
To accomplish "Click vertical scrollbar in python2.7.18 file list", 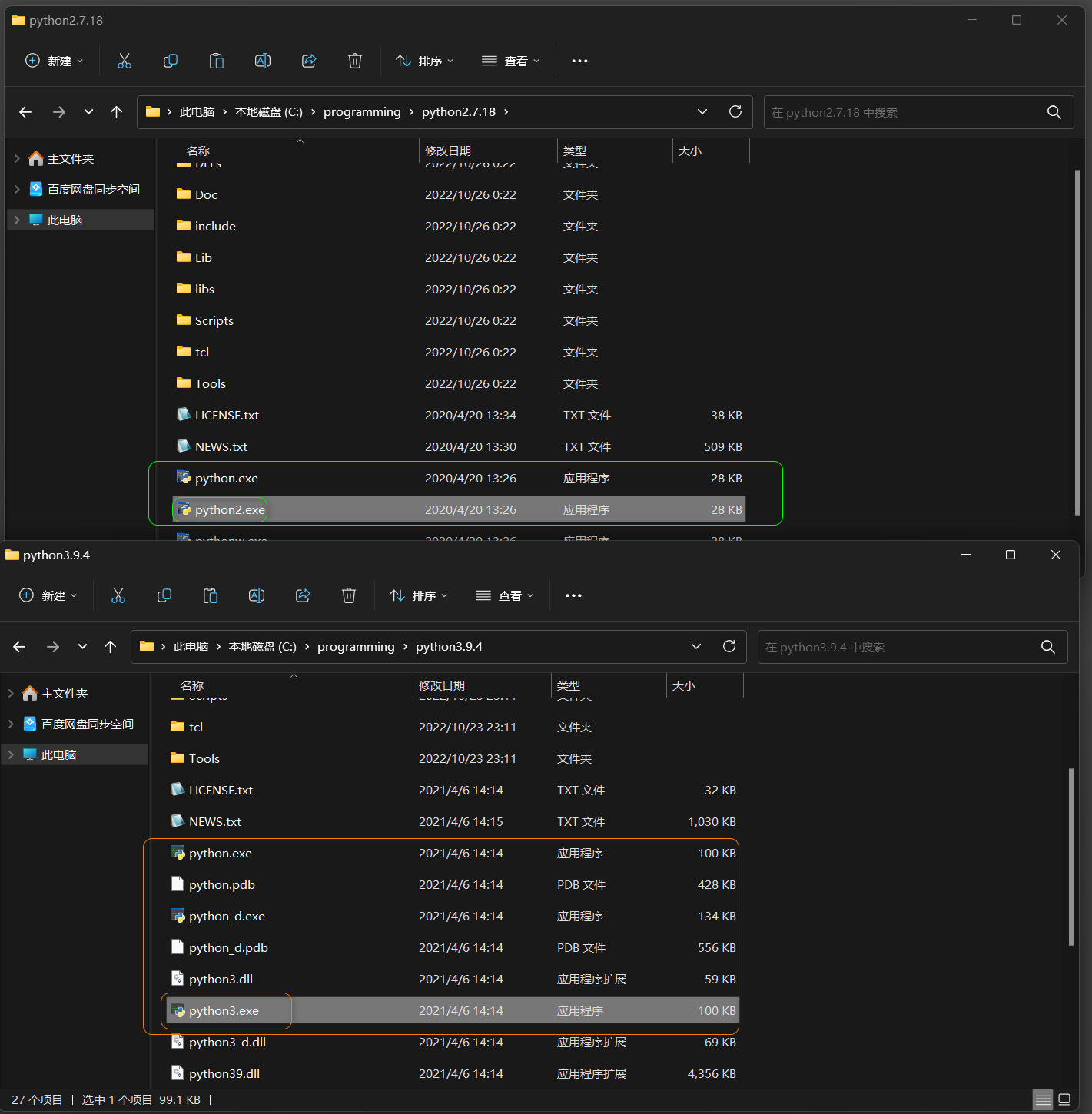I will pyautogui.click(x=1077, y=342).
